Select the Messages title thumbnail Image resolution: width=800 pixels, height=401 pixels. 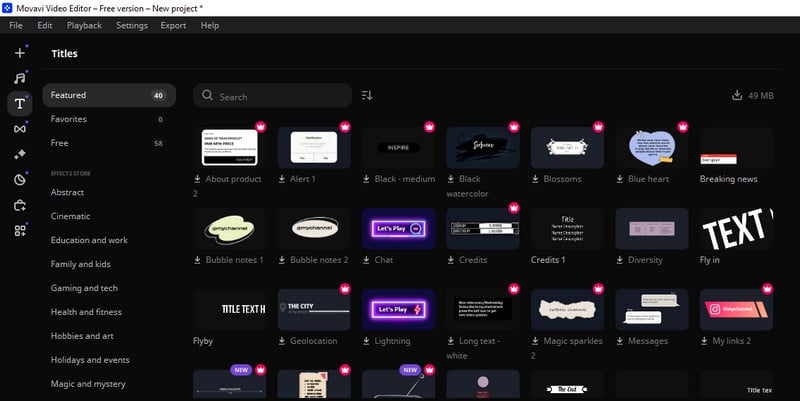(x=652, y=310)
